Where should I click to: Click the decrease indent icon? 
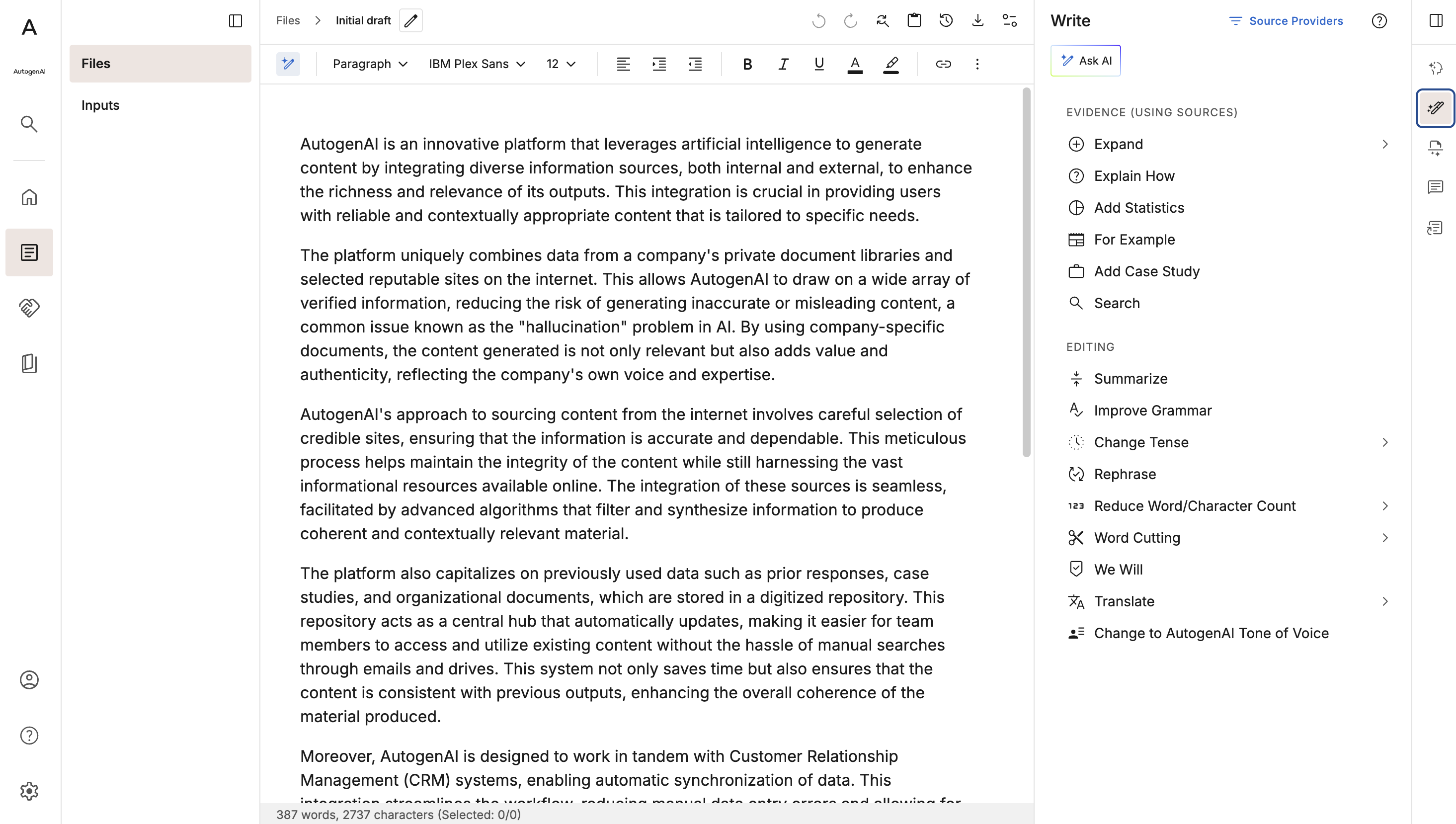tap(695, 64)
